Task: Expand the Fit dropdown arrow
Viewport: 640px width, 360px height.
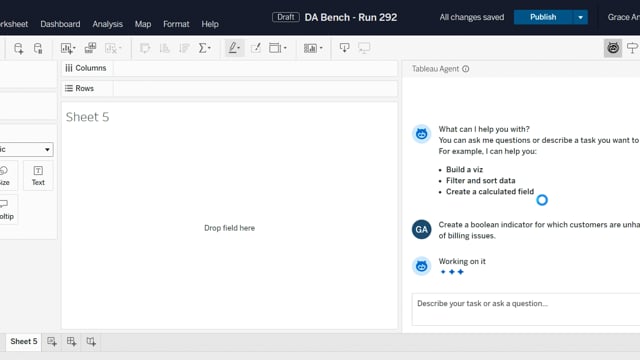Action: coord(285,48)
